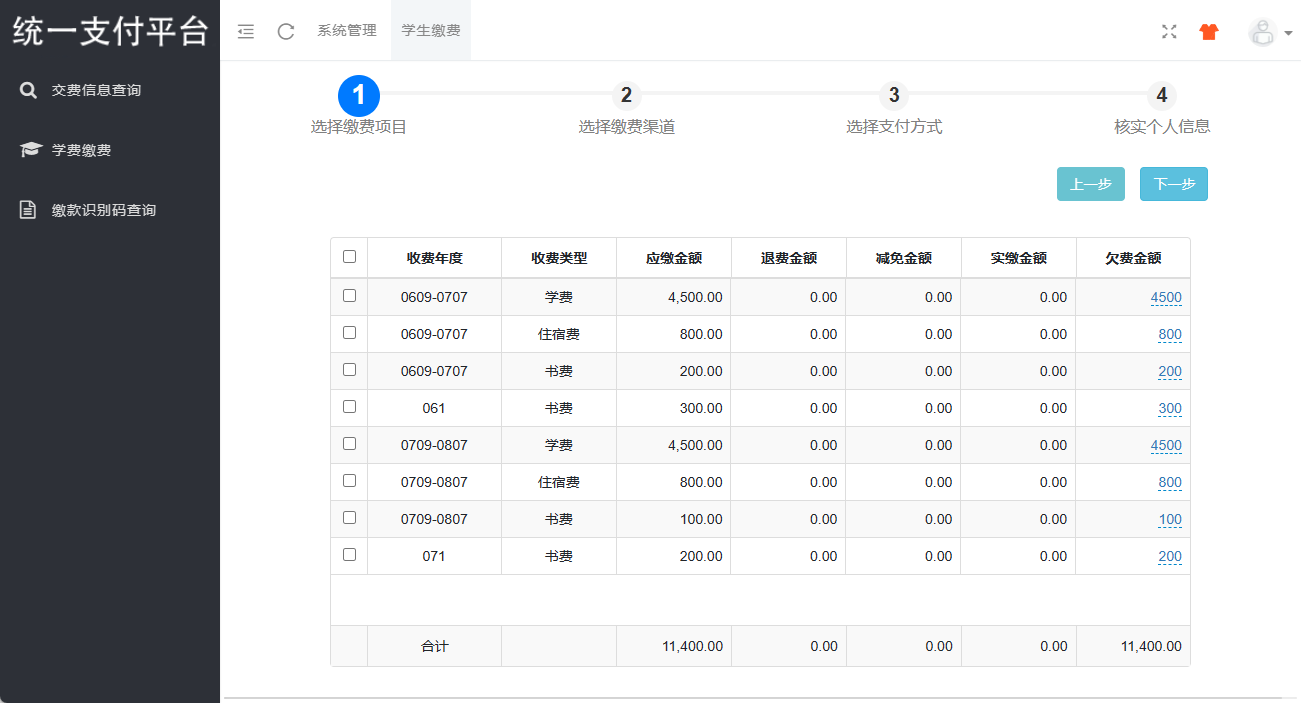Check the 0609-0707 书费 row checkbox

tap(349, 370)
